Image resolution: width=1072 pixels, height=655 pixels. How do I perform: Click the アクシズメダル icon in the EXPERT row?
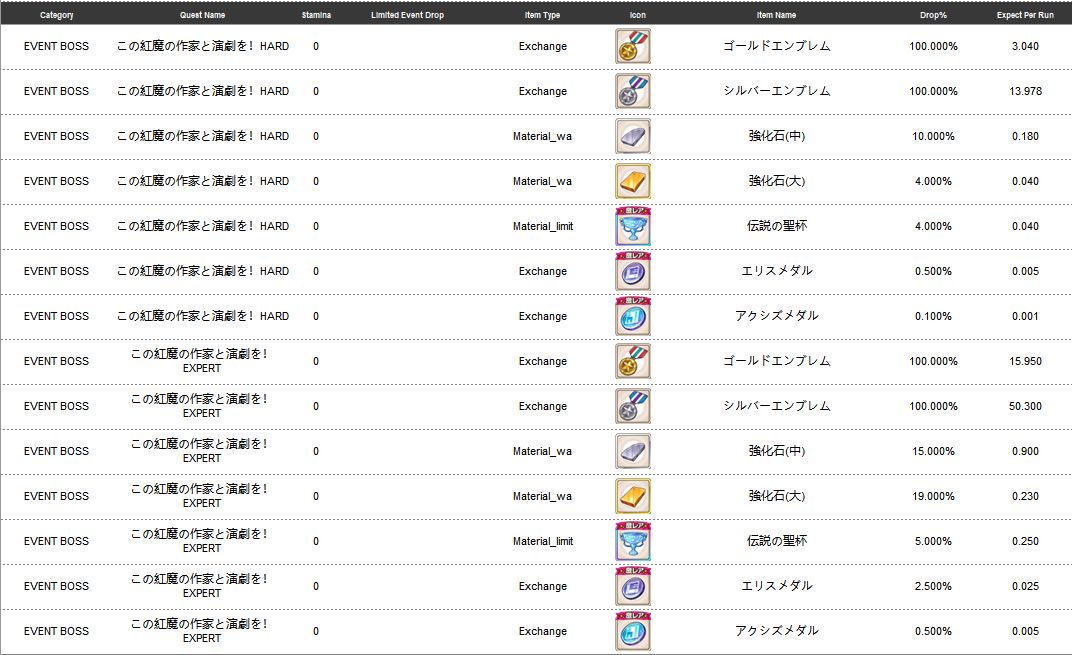click(x=632, y=632)
